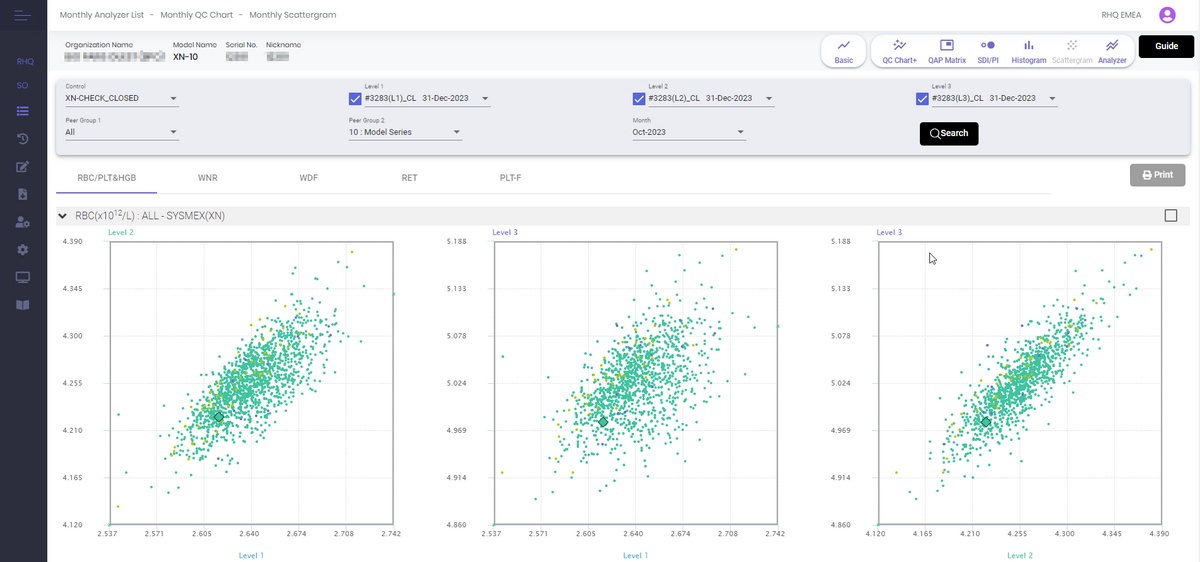
Task: Select the Scattergram view icon
Action: (x=1072, y=52)
